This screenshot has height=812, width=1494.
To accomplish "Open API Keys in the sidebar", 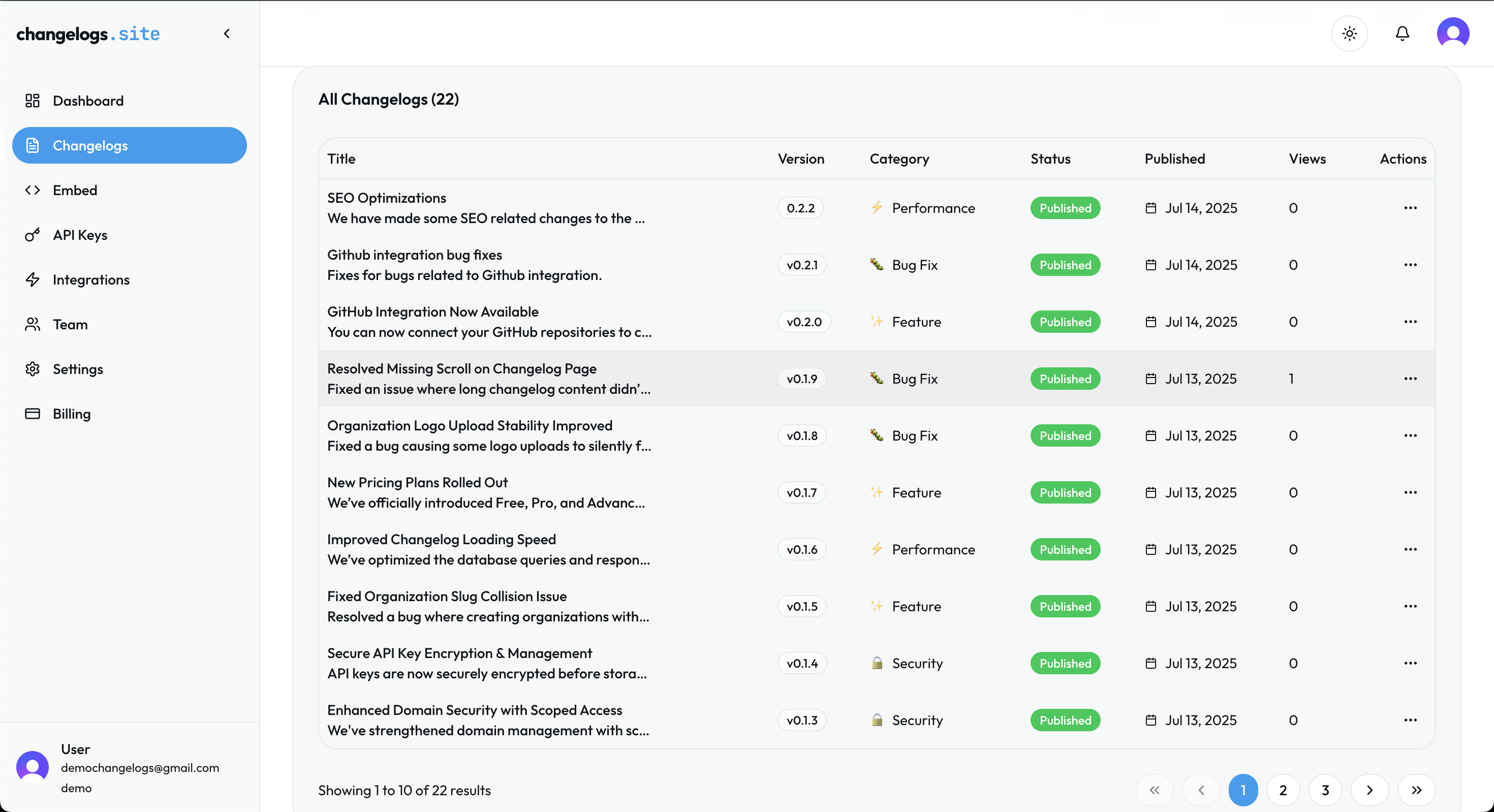I will pos(130,234).
